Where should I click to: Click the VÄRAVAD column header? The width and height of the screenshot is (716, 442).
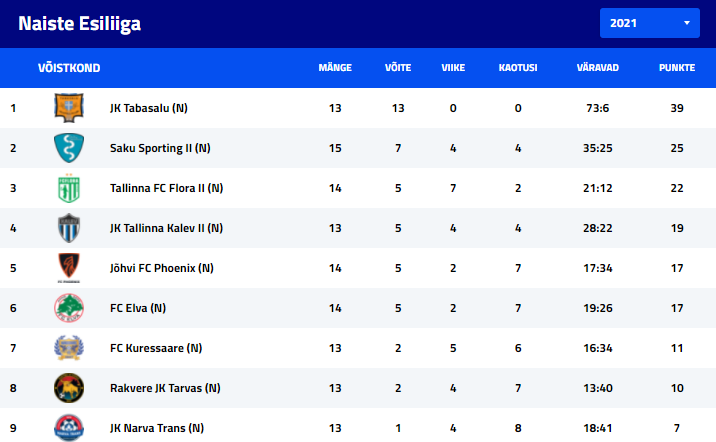(x=598, y=68)
